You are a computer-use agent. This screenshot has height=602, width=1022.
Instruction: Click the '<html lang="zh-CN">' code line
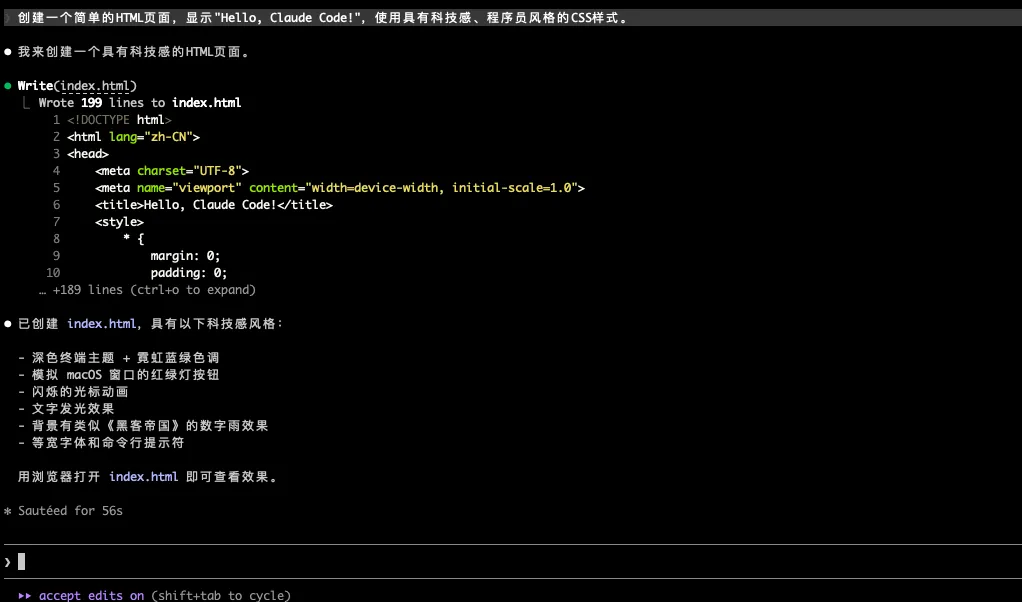tap(133, 137)
